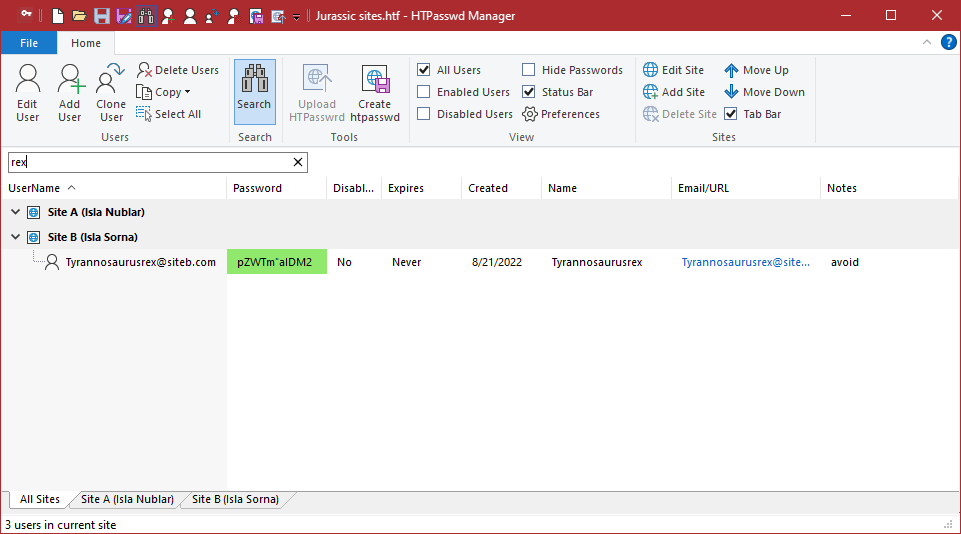Open help with the question mark icon
961x534 pixels.
click(x=948, y=42)
